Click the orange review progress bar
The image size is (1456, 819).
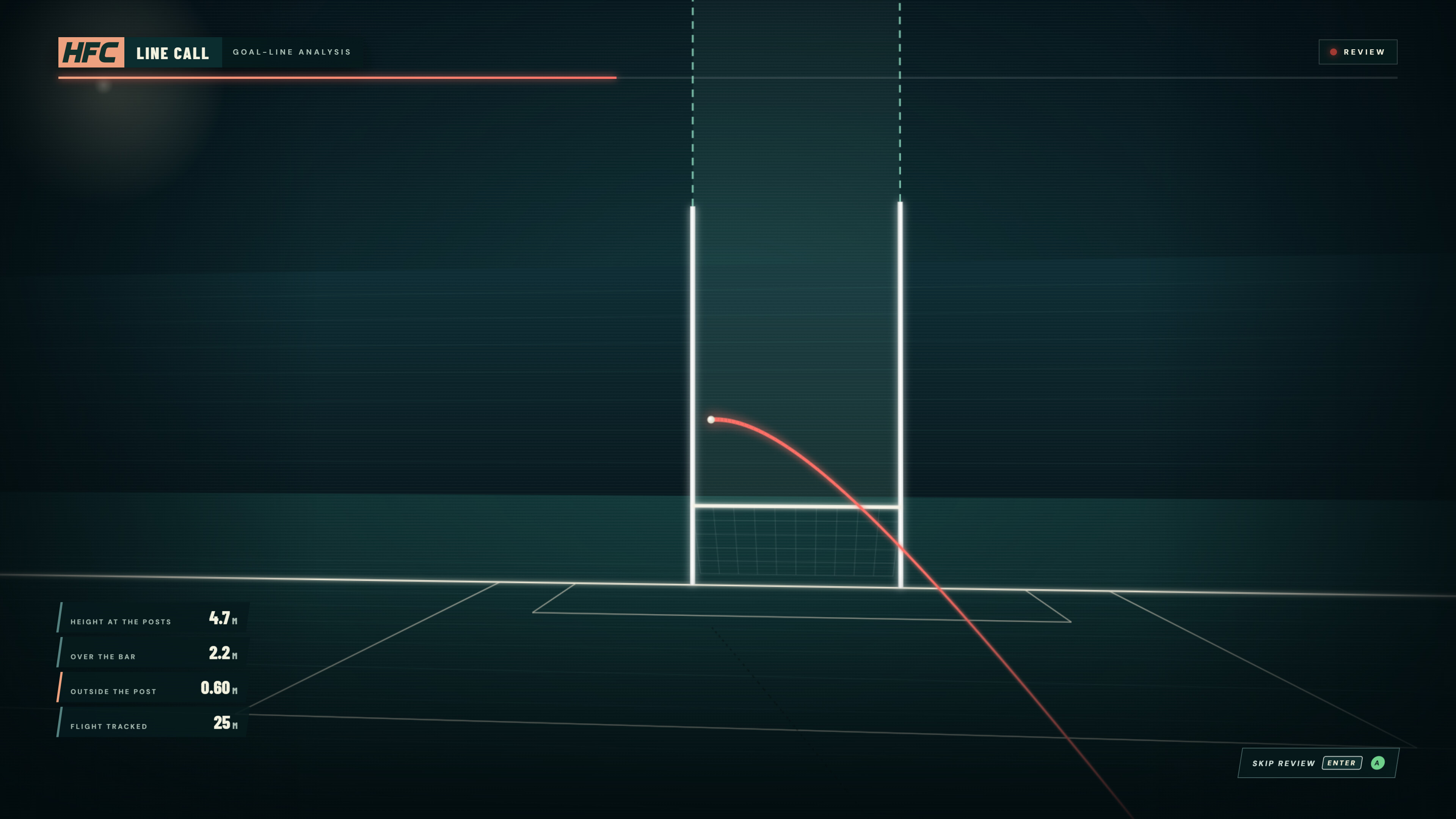click(x=337, y=77)
